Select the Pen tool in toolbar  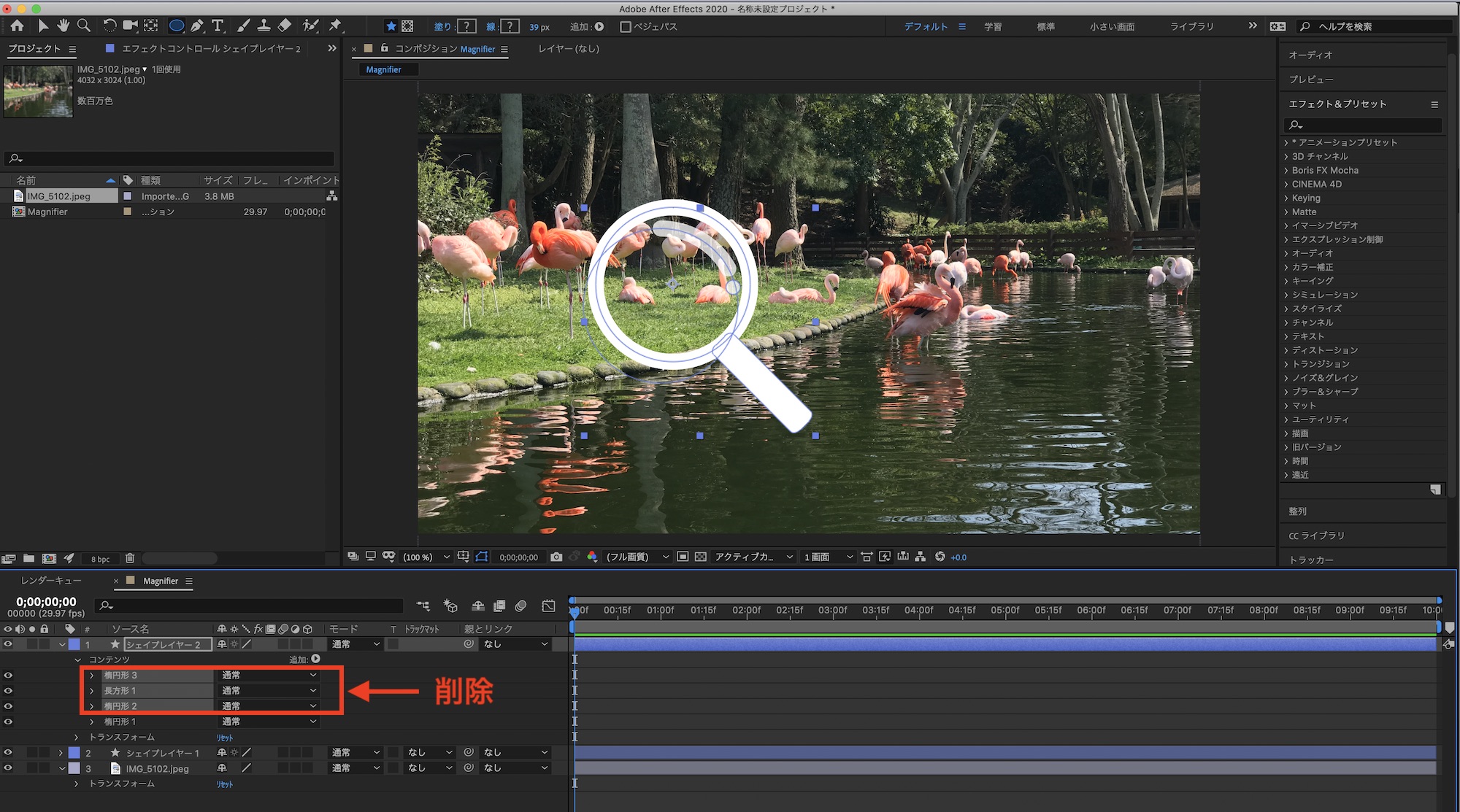point(197,26)
